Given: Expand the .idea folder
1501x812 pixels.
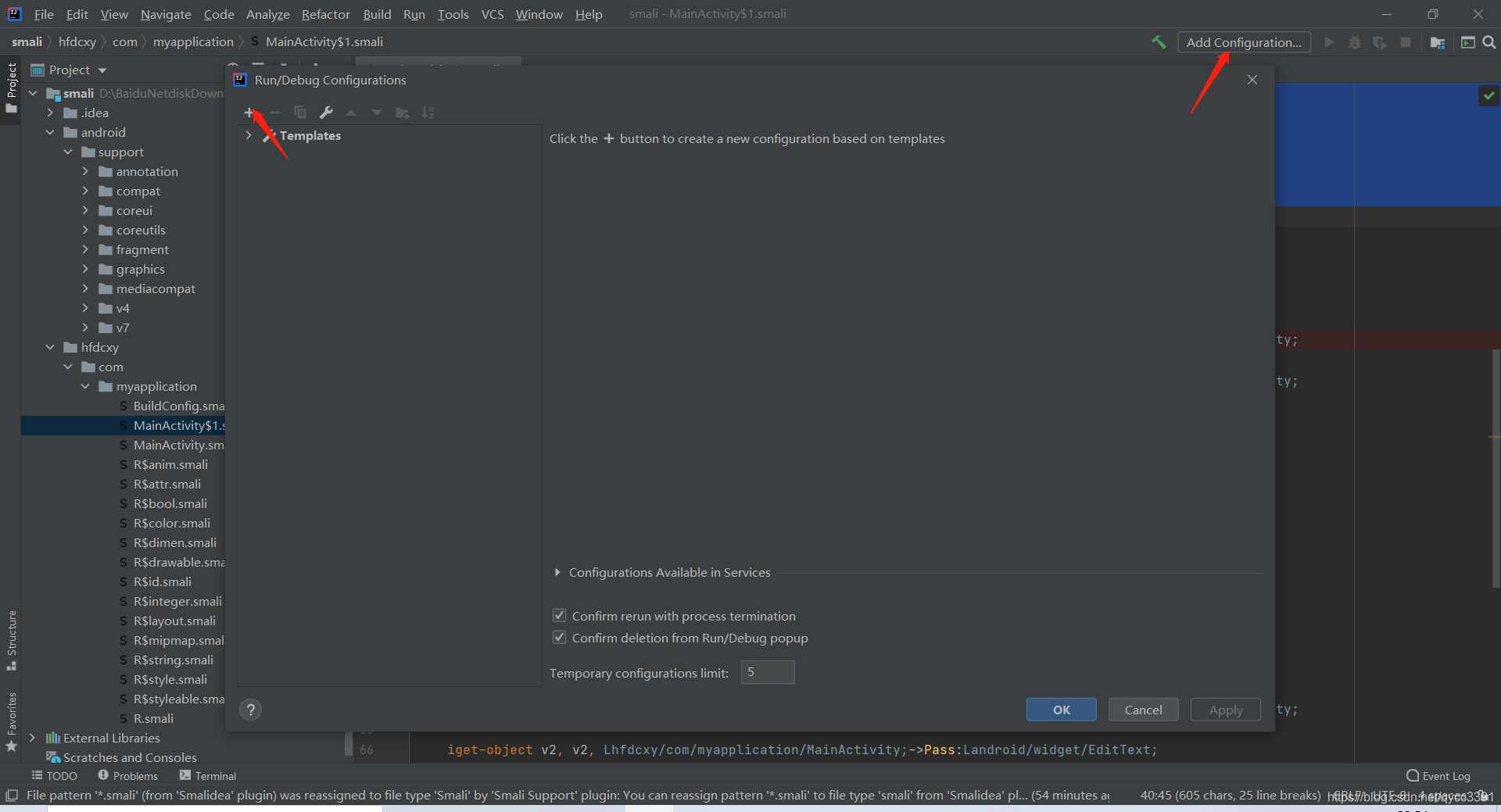Looking at the screenshot, I should pos(51,113).
